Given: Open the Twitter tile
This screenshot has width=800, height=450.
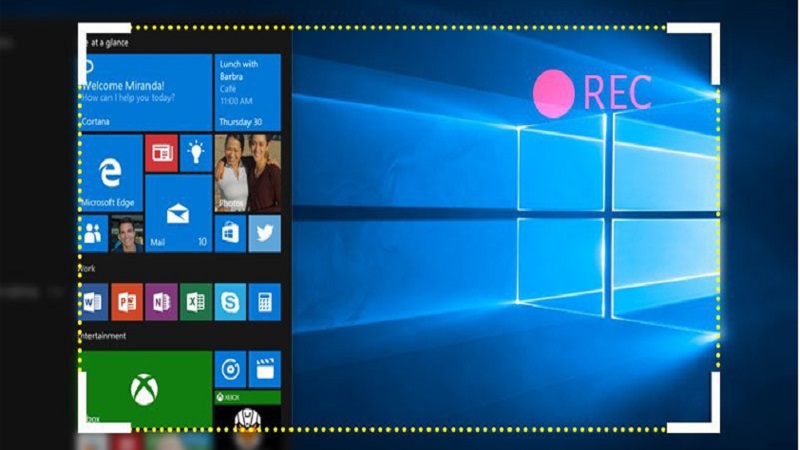Looking at the screenshot, I should point(265,234).
